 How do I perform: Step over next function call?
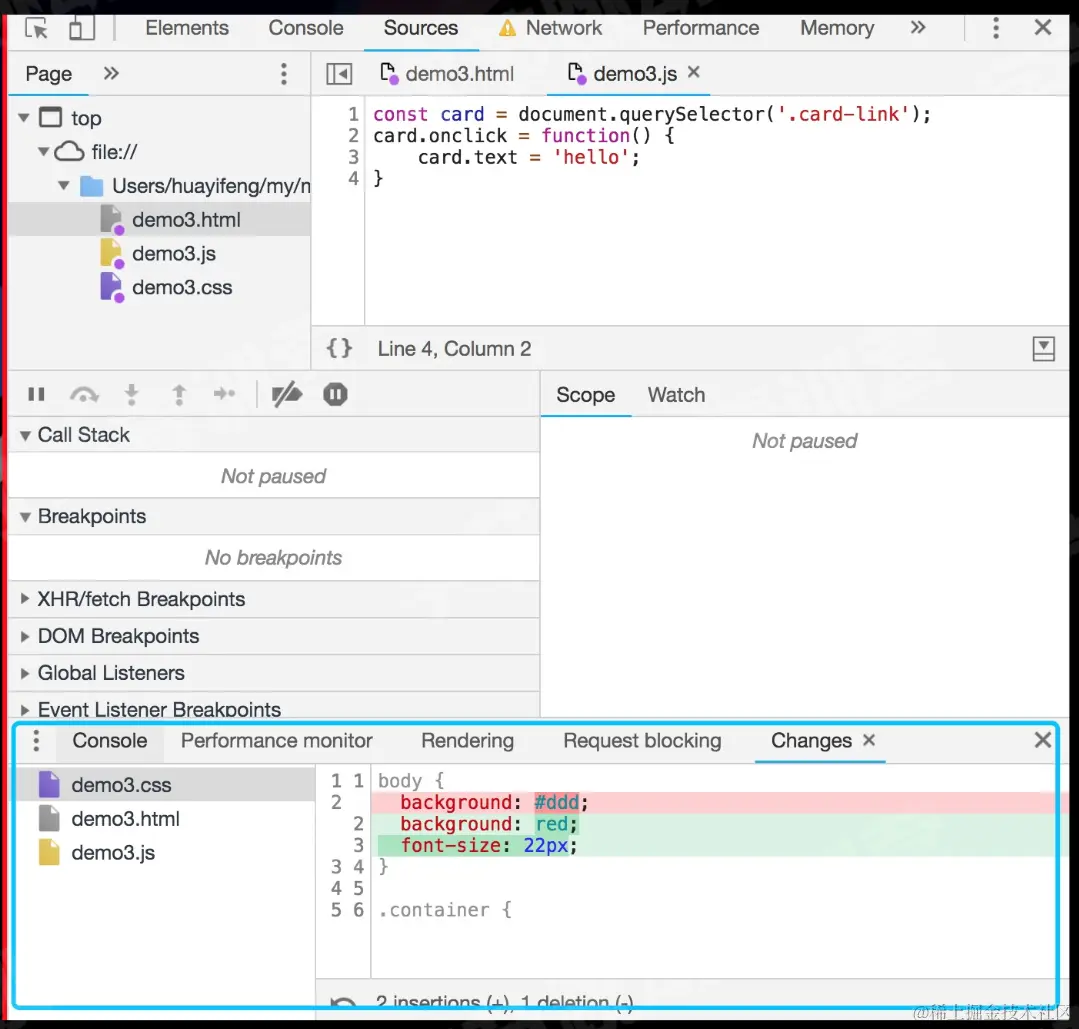[84, 394]
